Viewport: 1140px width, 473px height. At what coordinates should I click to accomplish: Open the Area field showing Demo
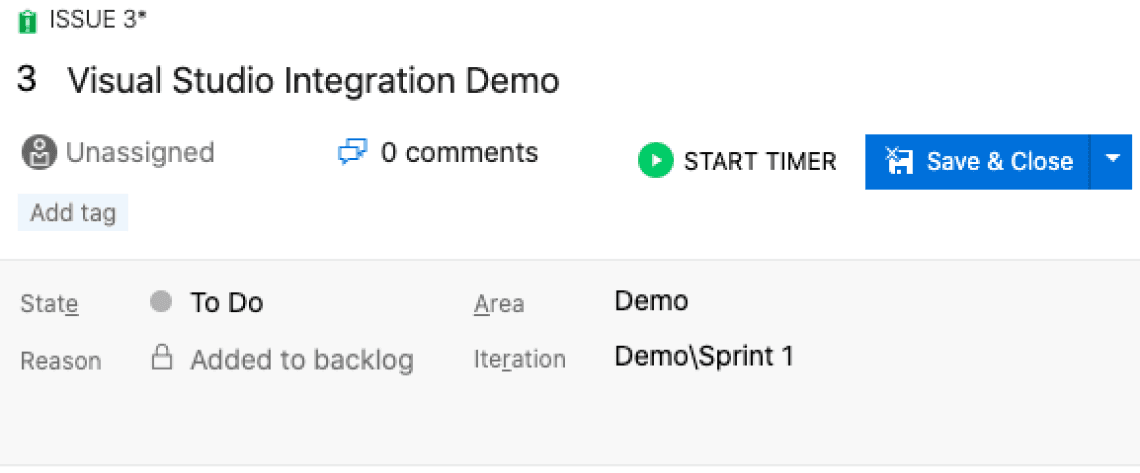[x=651, y=301]
